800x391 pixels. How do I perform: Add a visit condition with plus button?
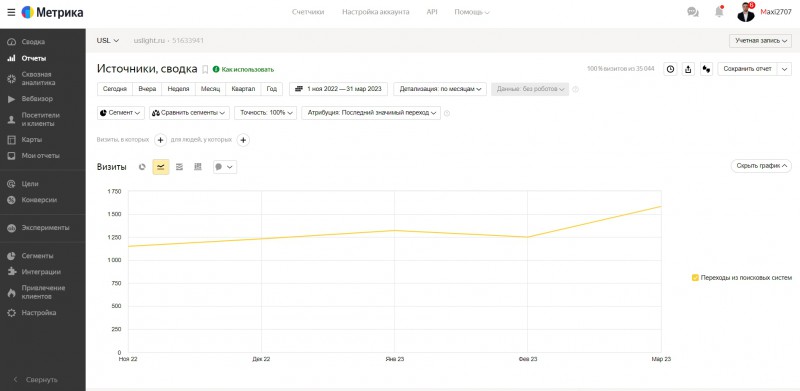coord(160,140)
